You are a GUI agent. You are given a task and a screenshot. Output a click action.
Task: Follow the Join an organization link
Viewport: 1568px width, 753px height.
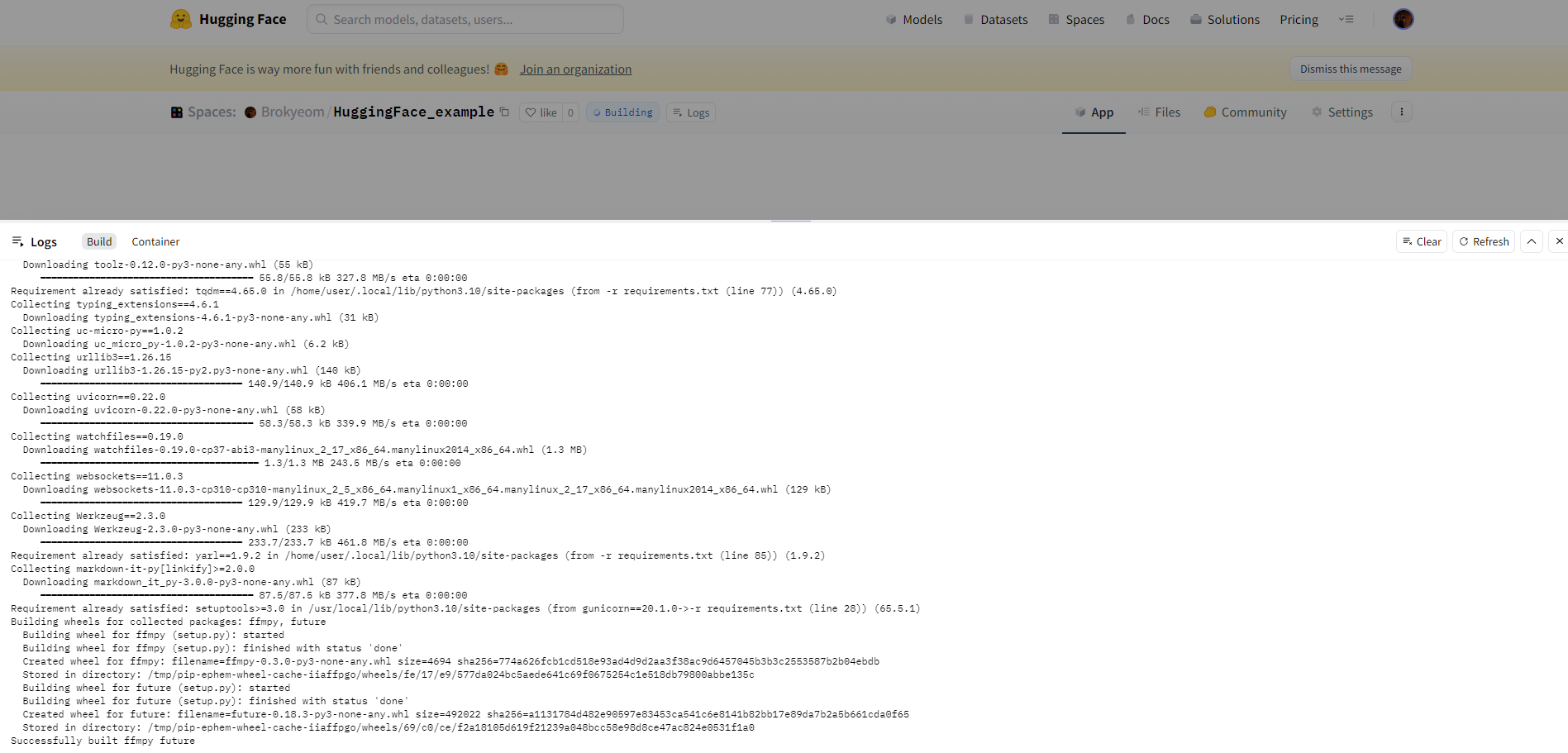(x=575, y=69)
